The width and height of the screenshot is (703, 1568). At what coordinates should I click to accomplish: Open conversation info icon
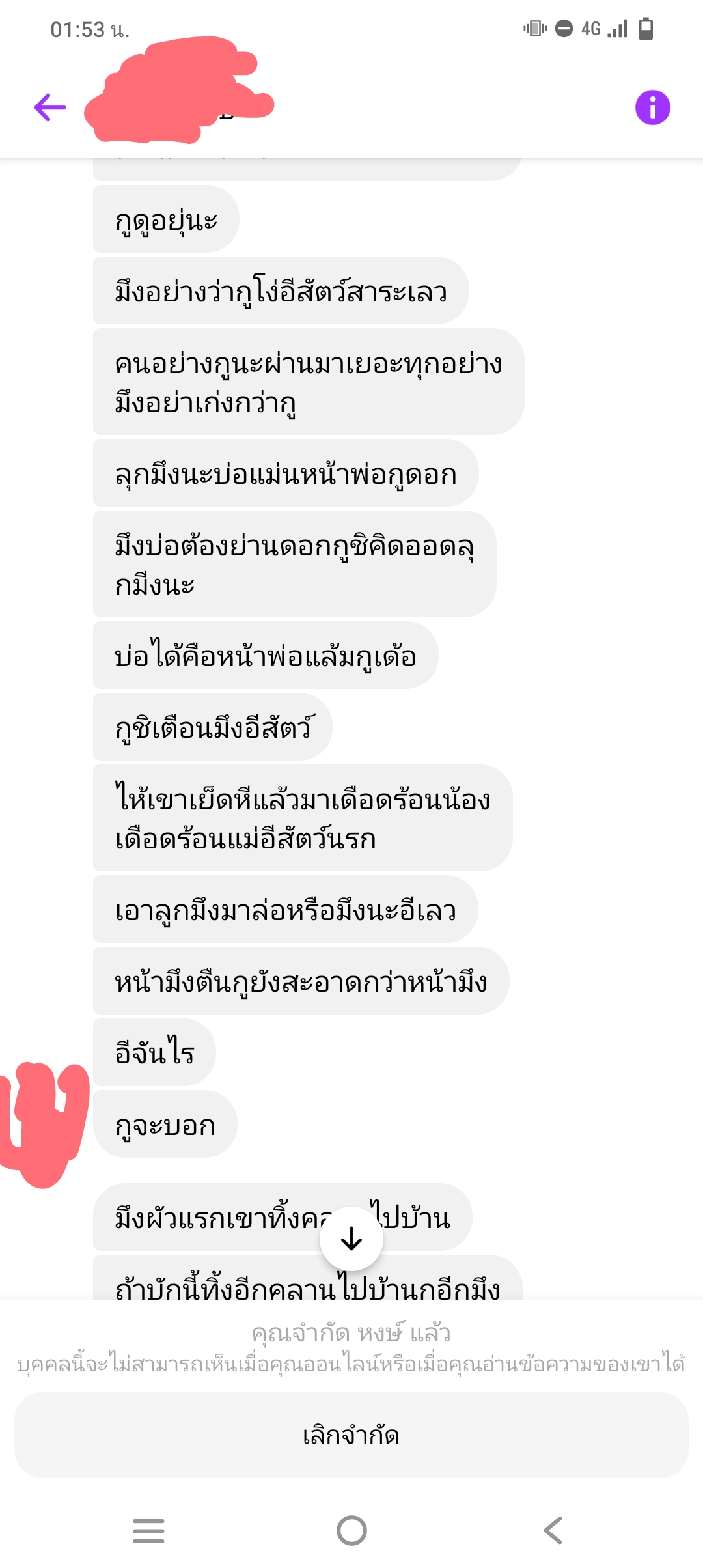[652, 107]
